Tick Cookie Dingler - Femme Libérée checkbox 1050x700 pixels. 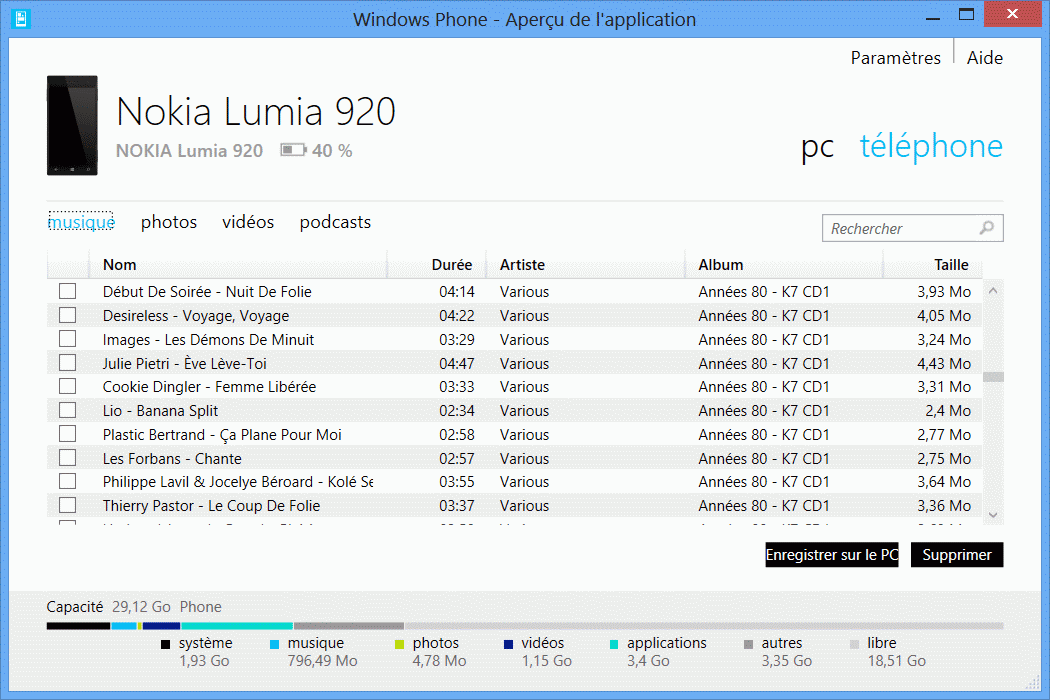tap(68, 387)
